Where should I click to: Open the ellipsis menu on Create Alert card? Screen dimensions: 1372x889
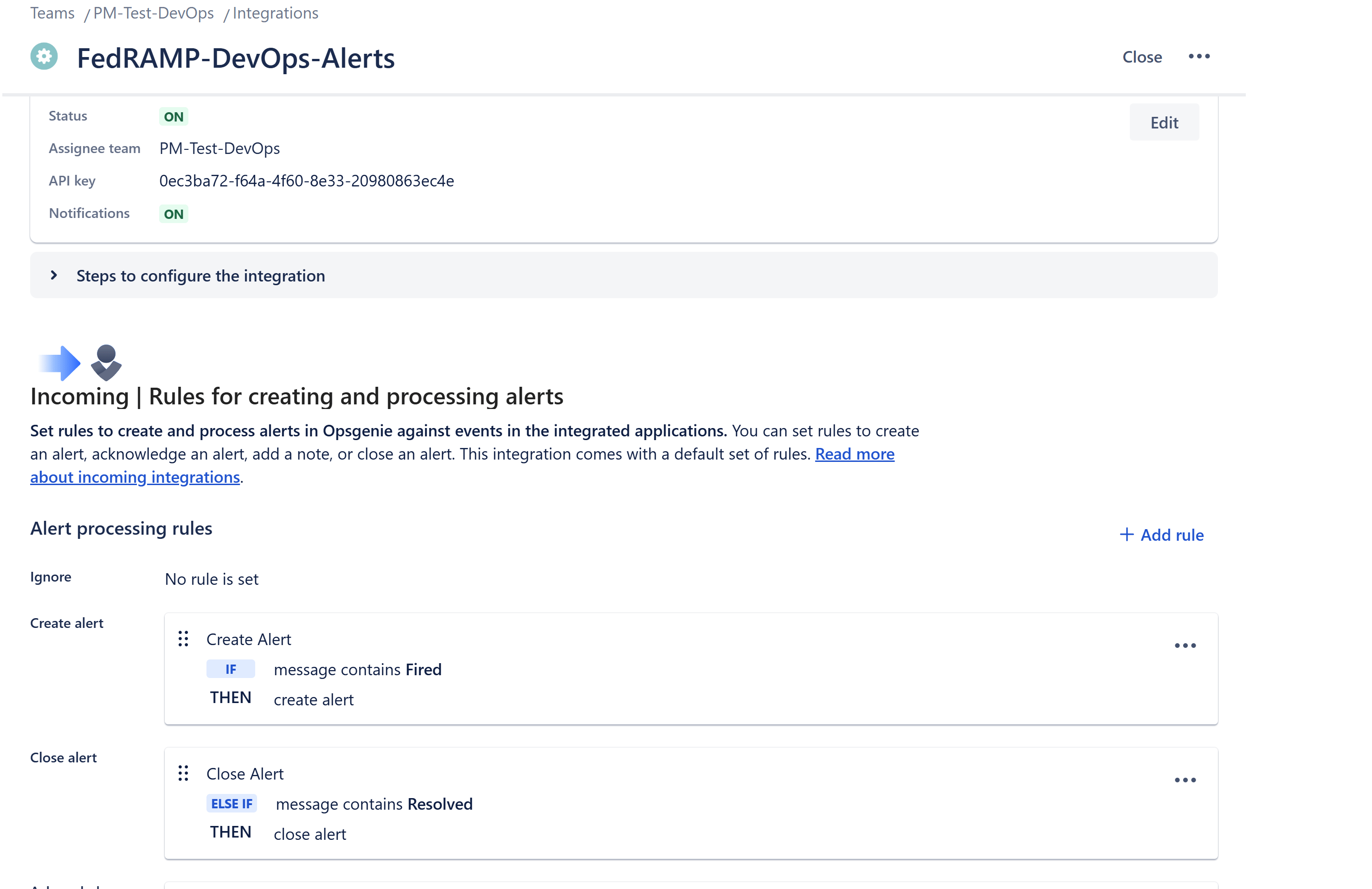click(x=1185, y=645)
